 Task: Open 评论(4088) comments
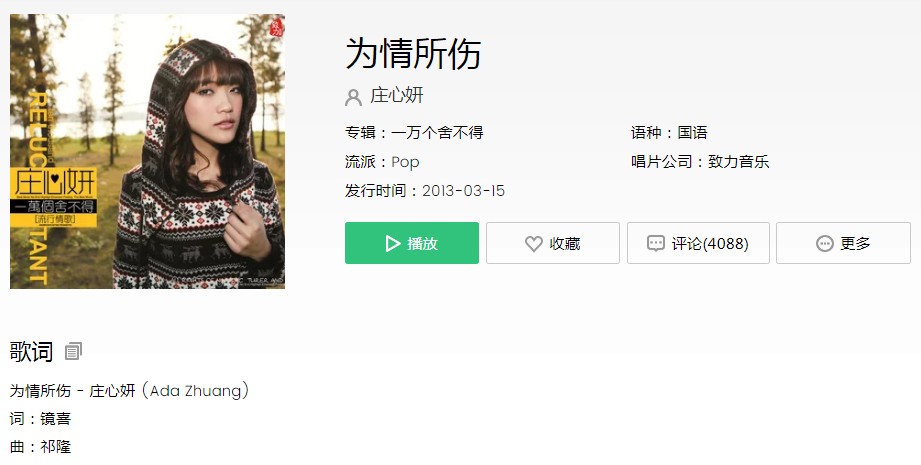pyautogui.click(x=698, y=243)
